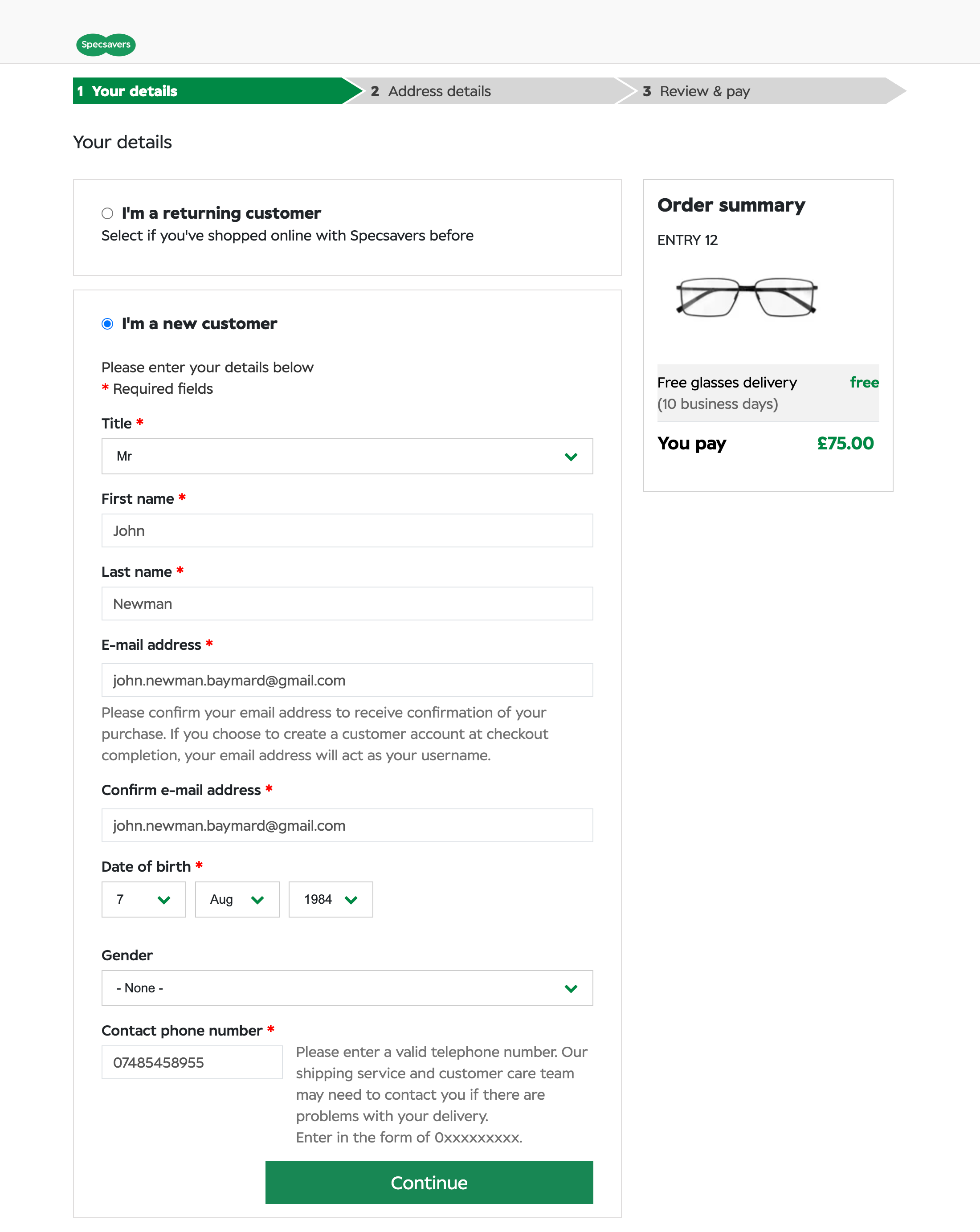Open the birth year dropdown
The width and height of the screenshot is (980, 1232).
330,899
